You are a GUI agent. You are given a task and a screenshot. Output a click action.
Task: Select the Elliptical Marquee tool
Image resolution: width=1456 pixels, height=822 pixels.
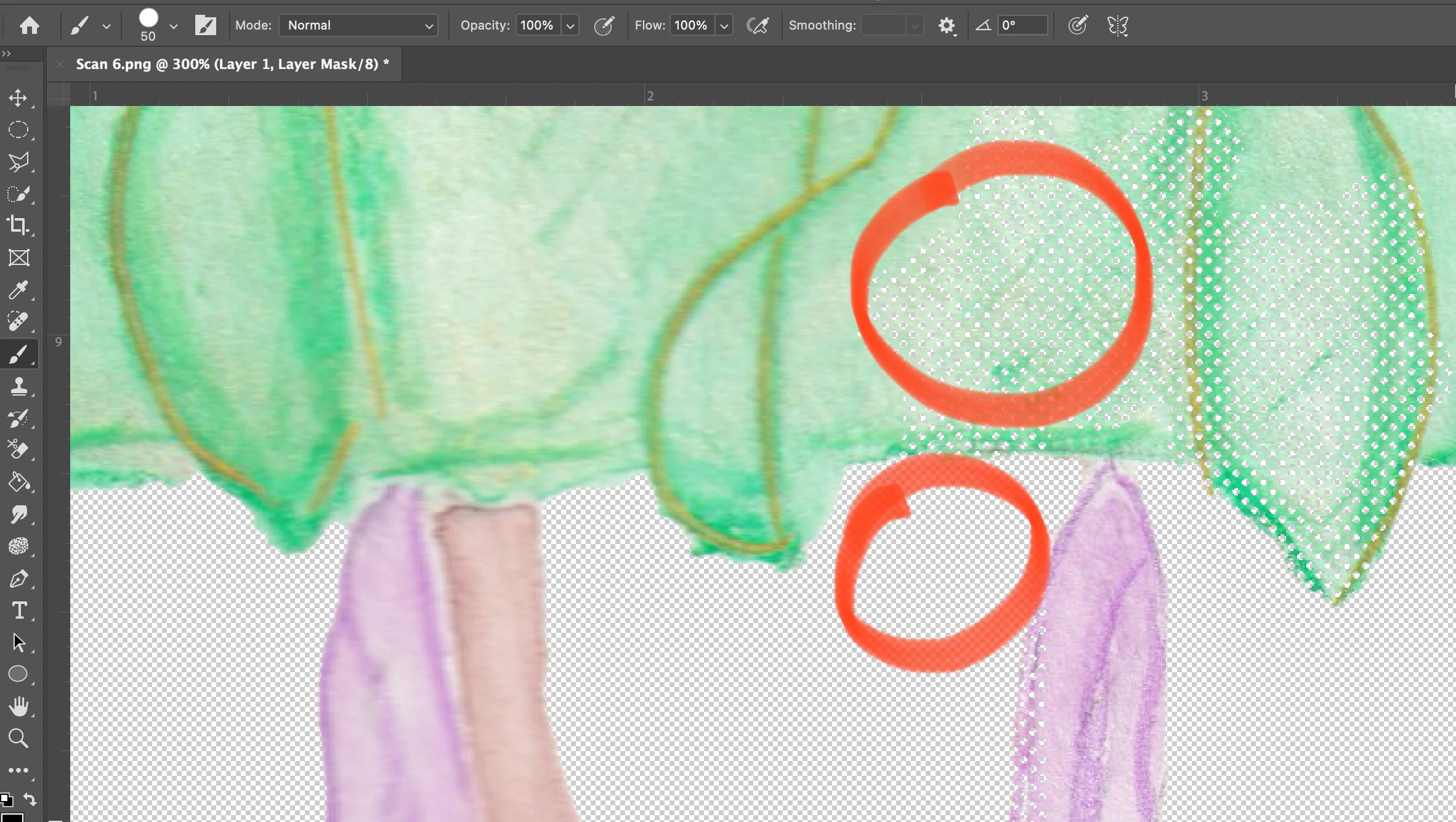[x=18, y=130]
